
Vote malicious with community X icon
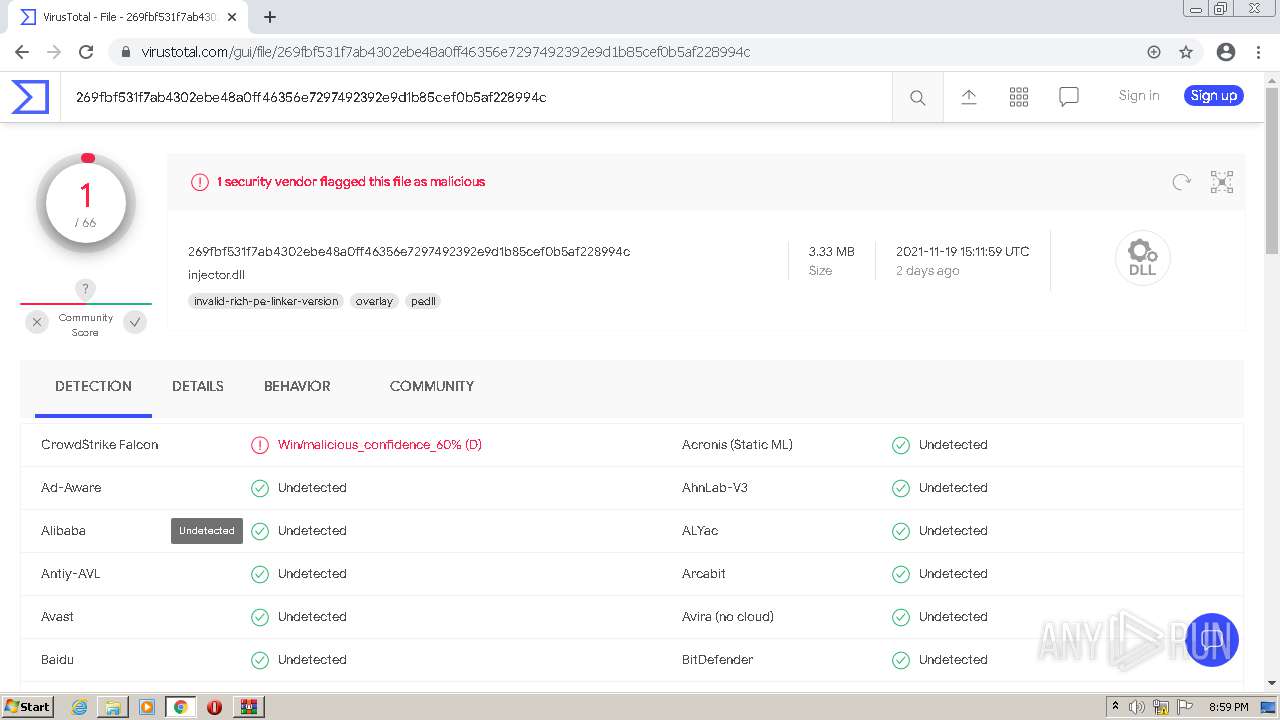pos(37,322)
